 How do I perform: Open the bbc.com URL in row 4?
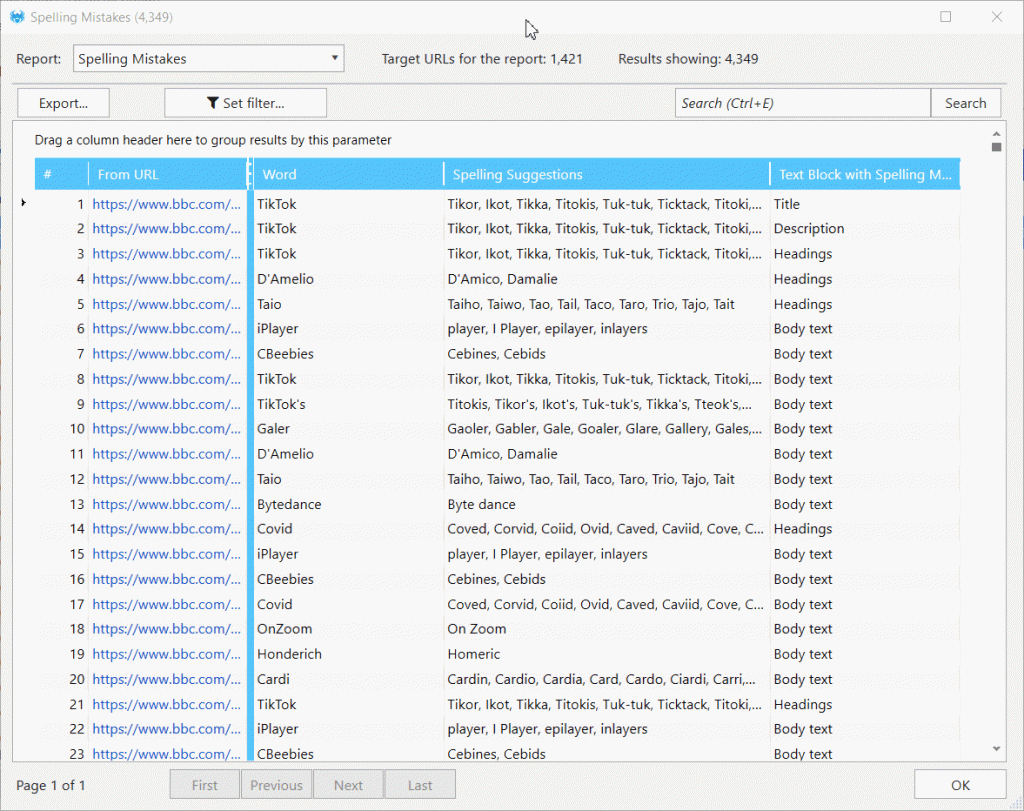[167, 279]
